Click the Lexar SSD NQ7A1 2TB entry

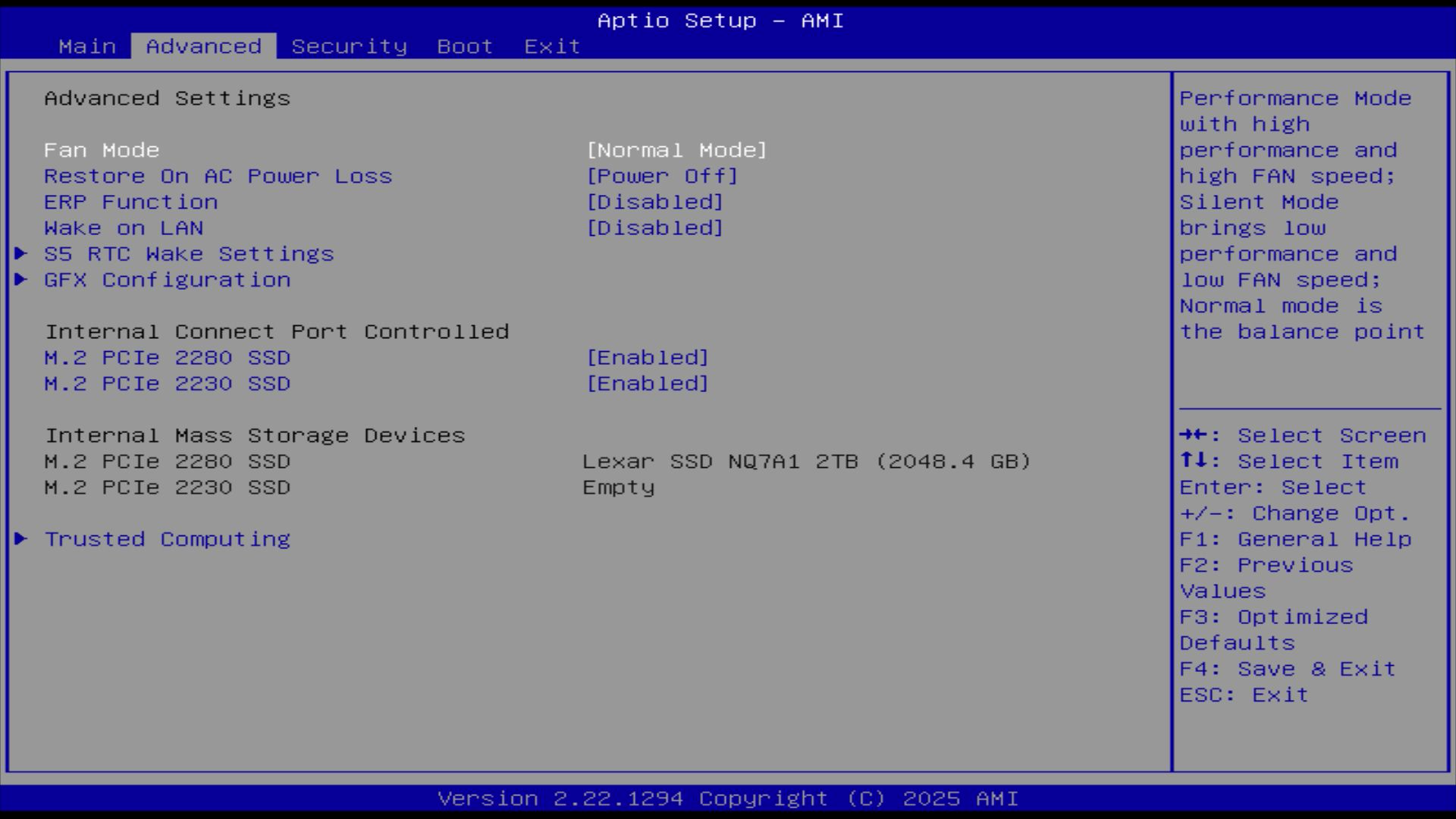[x=806, y=461]
